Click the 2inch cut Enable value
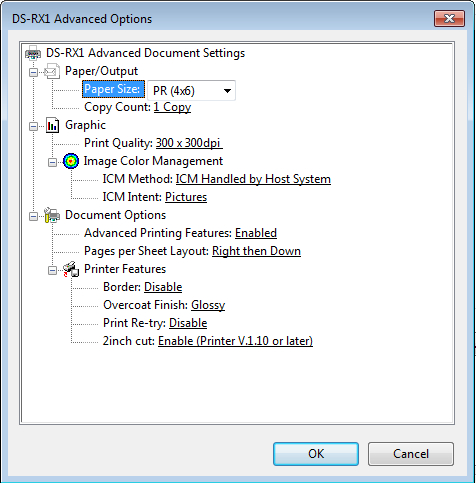 click(x=235, y=341)
